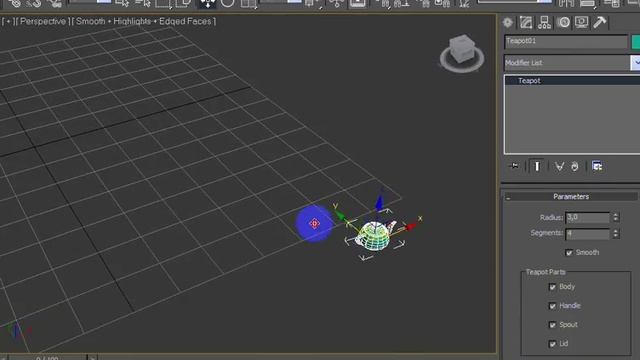Toggle Select and Manipulate tool
Screen dimensions: 640x360
[x=336, y=4]
